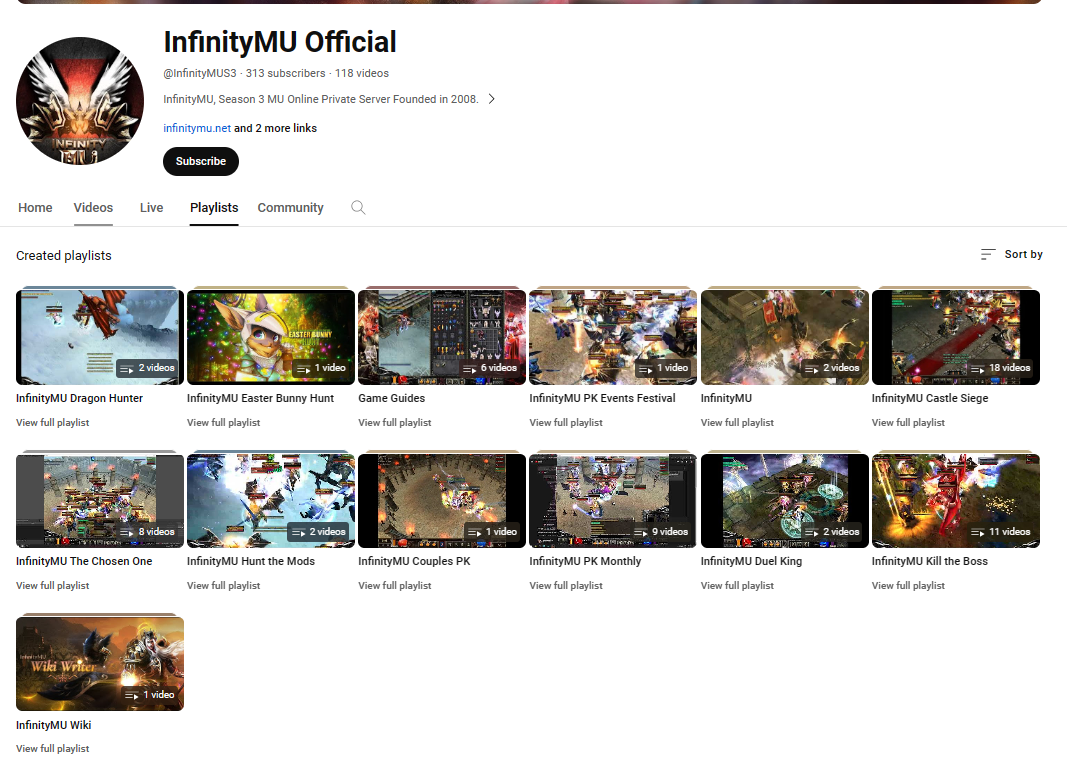The width and height of the screenshot is (1067, 775).
Task: Click the 'InfinityMU Wiki' title
Action: (54, 725)
